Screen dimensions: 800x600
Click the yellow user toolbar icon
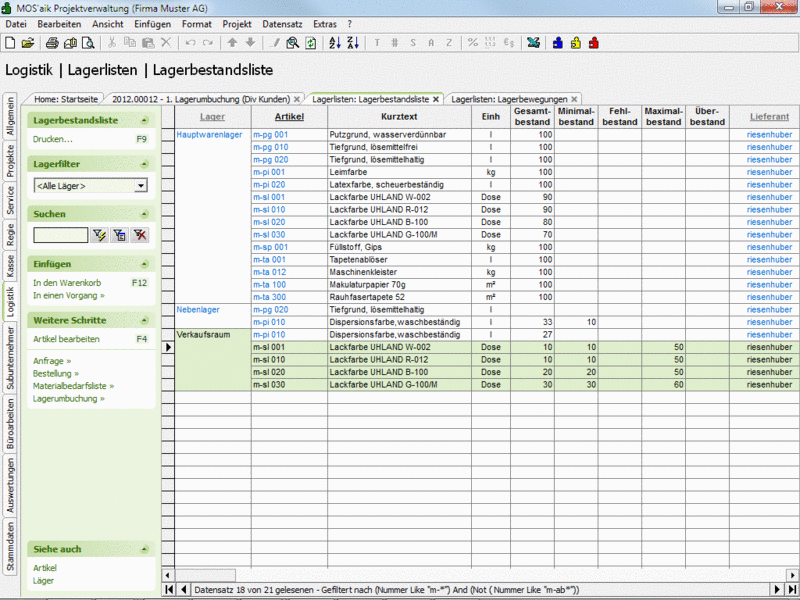click(576, 43)
